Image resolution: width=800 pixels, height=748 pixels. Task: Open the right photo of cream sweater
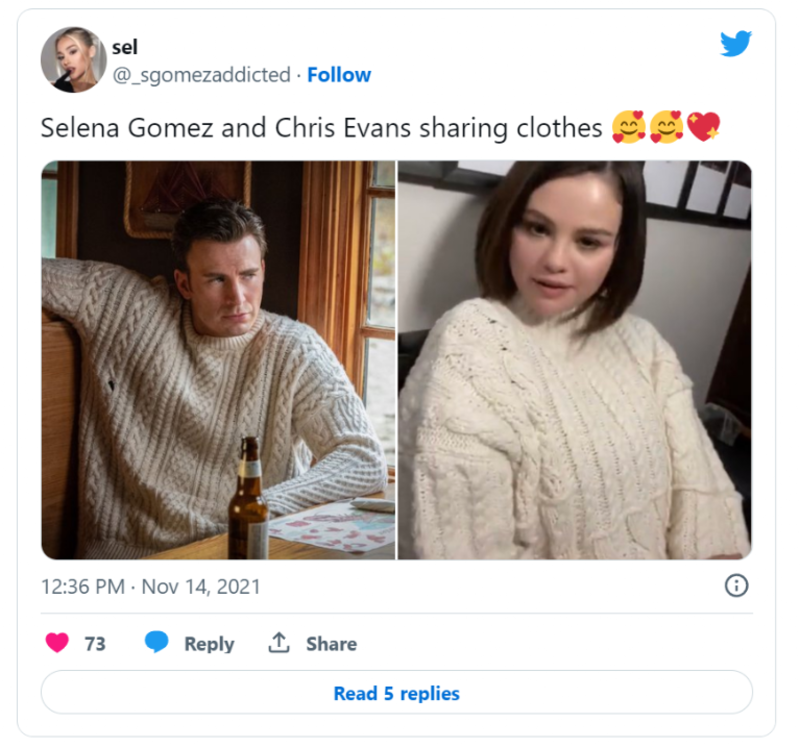click(x=575, y=360)
